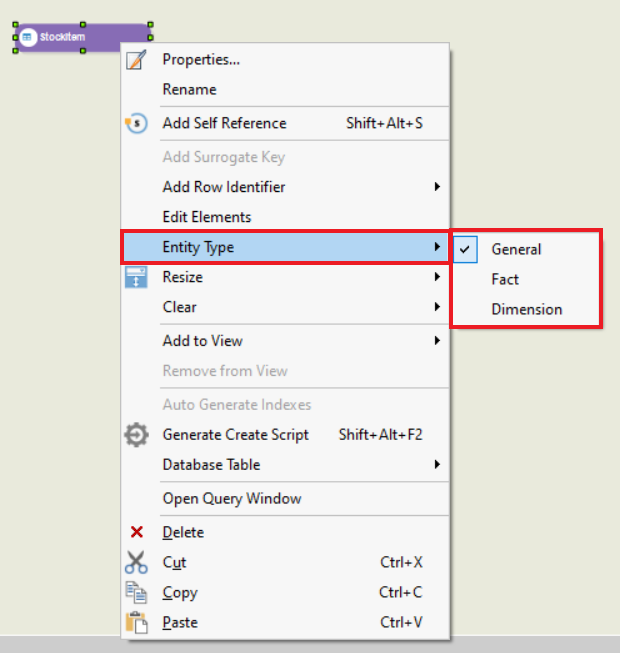Viewport: 620px width, 653px height.
Task: Click the Resize icon
Action: pos(136,277)
